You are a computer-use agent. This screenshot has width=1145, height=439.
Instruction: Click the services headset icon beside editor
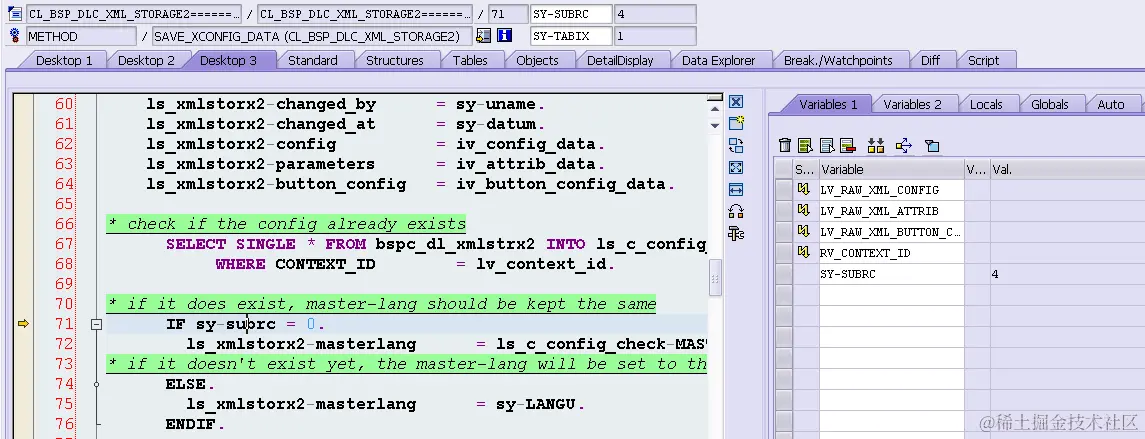[736, 212]
